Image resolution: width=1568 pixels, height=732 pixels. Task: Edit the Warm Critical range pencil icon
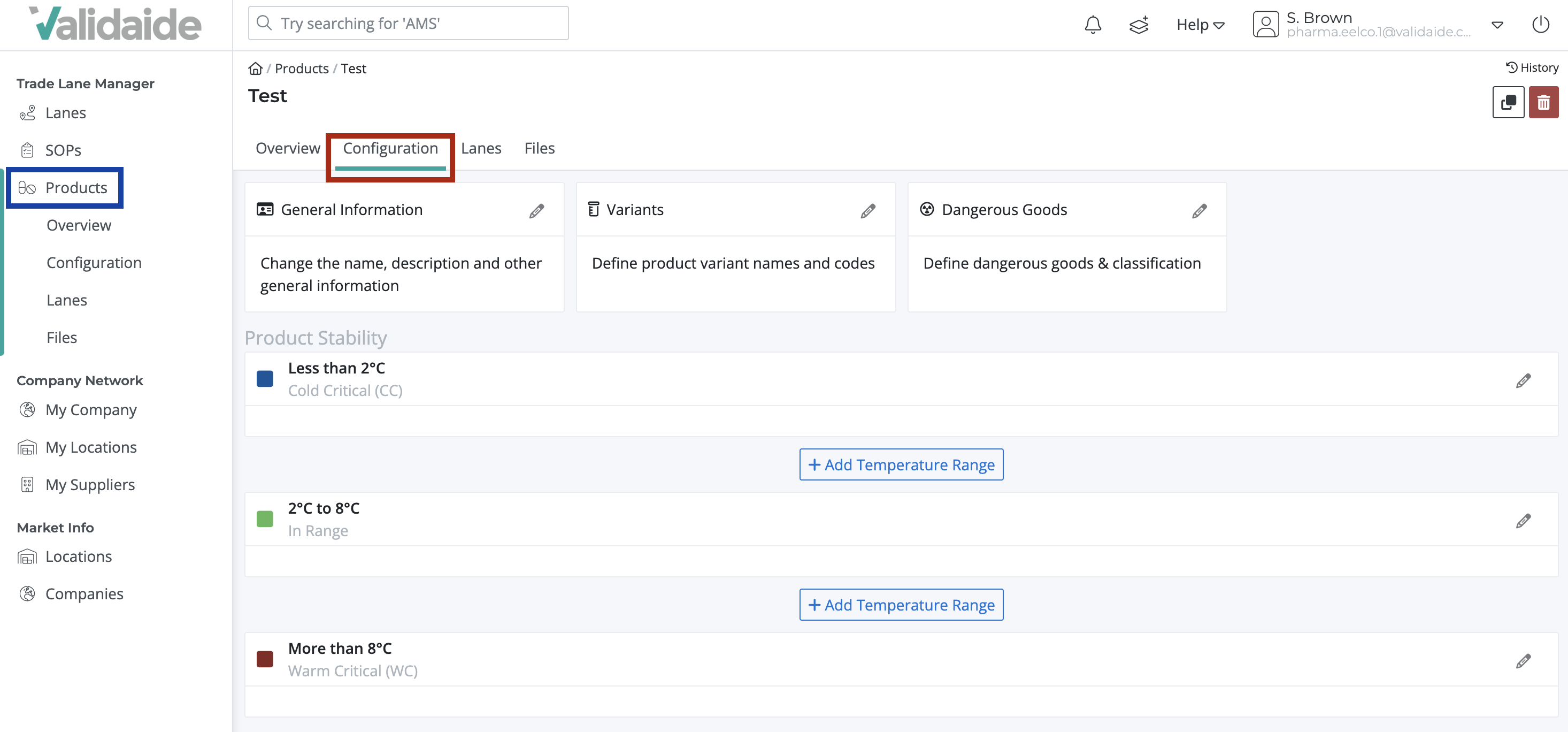click(1524, 661)
